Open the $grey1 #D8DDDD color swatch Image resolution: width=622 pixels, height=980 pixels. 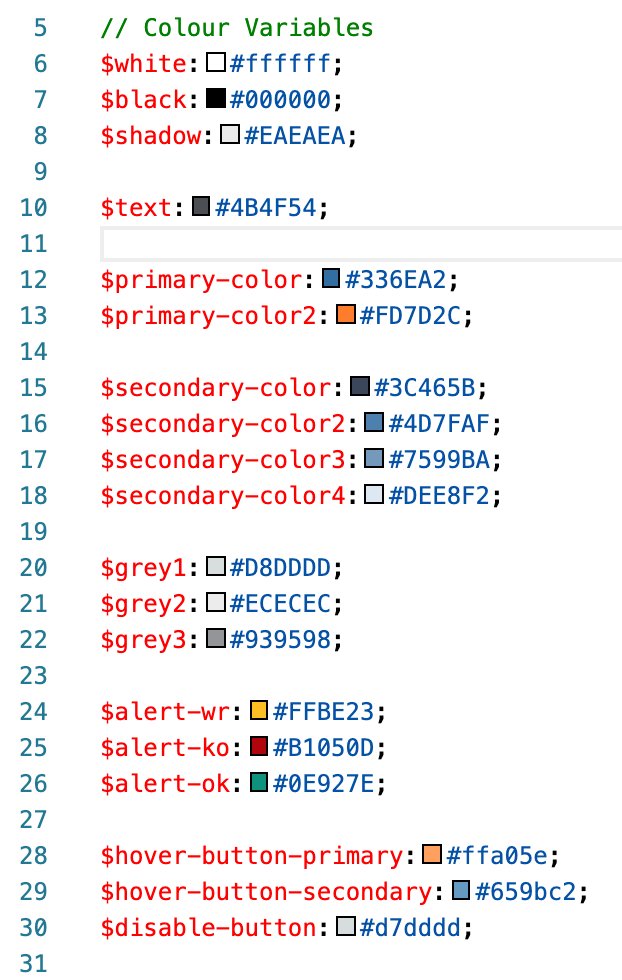(216, 566)
